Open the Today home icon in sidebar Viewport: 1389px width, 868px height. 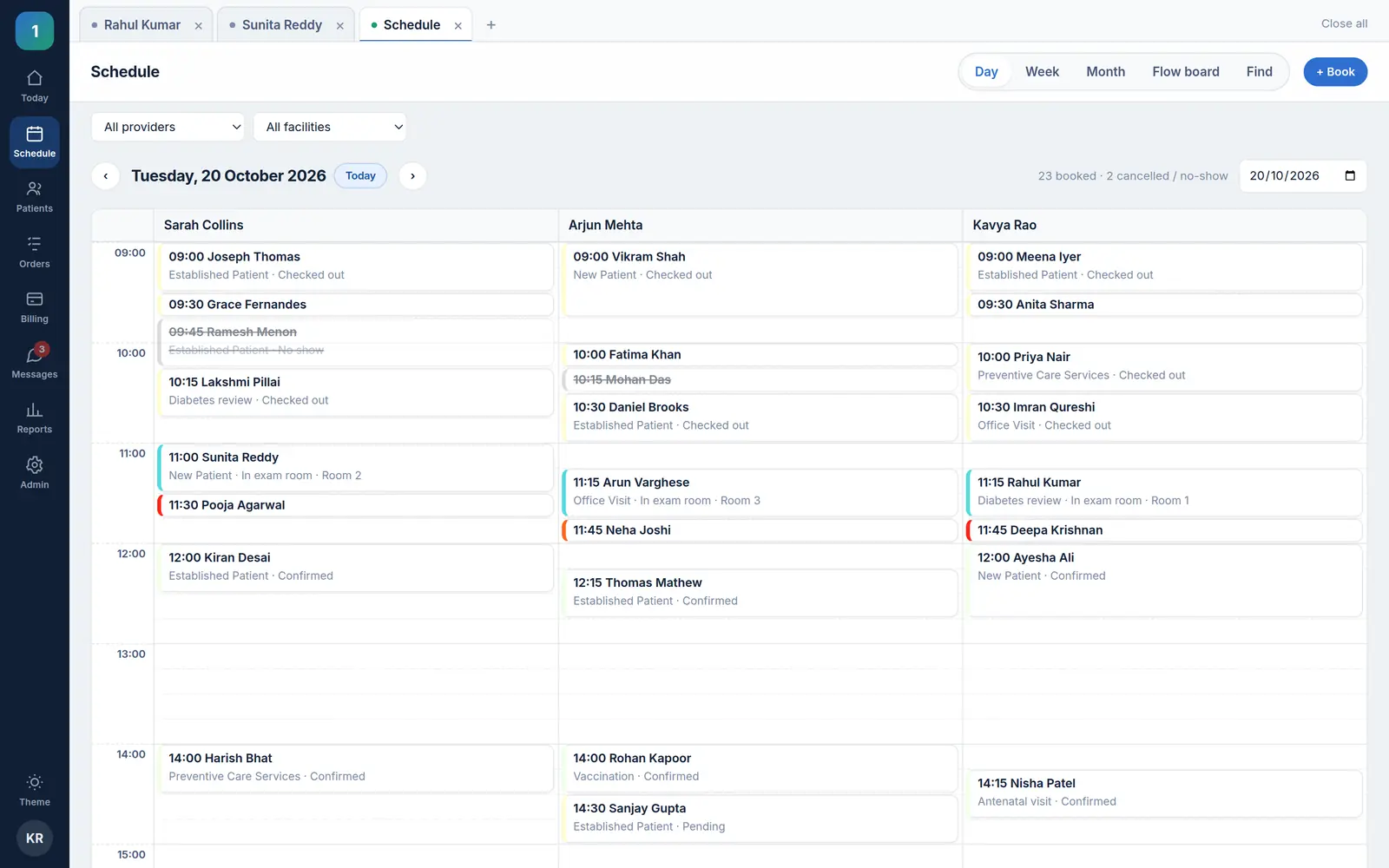(x=35, y=86)
